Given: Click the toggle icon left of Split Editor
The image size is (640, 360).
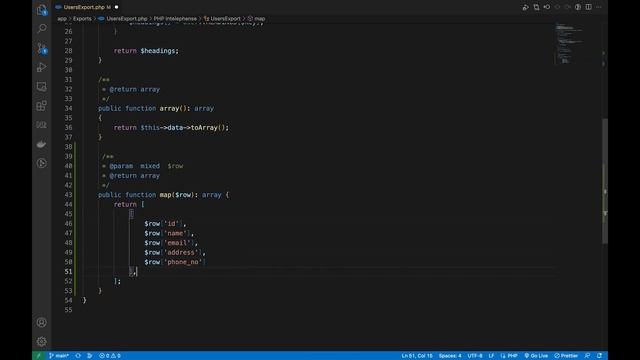Looking at the screenshot, I should 578,7.
